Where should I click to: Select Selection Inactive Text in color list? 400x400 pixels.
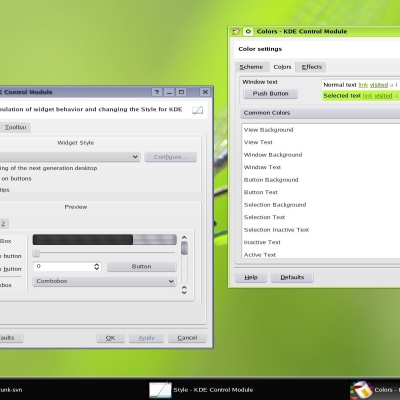pos(276,230)
